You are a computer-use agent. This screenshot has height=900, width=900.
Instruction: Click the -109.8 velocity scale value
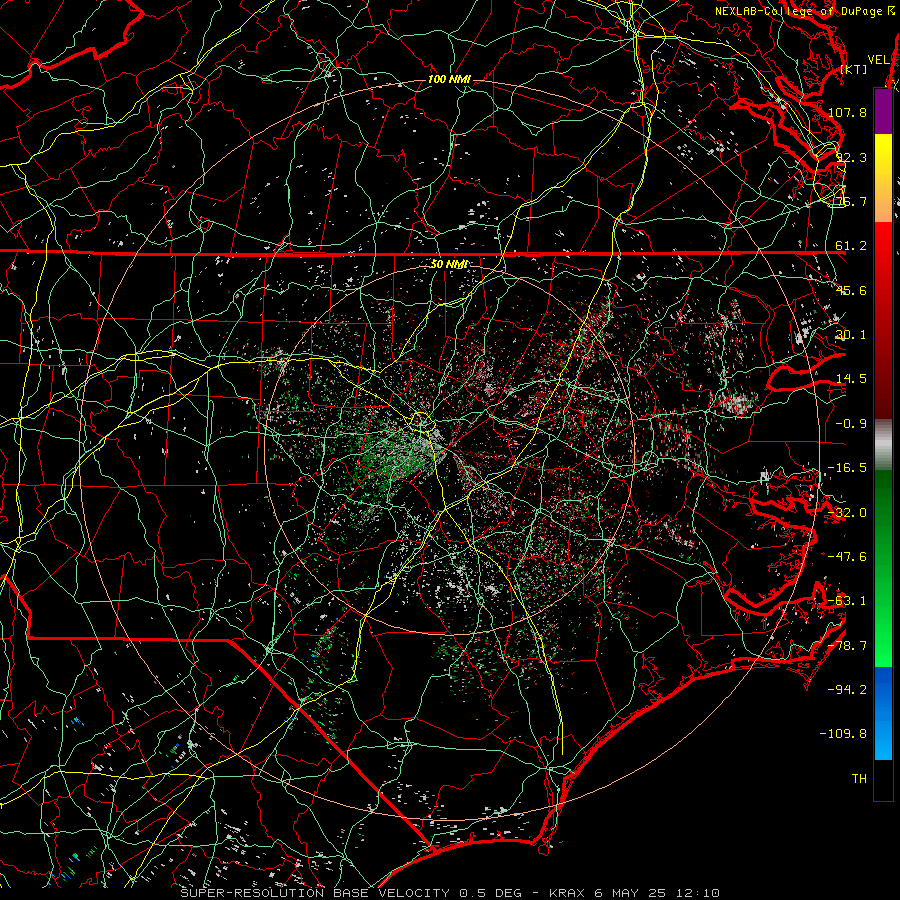point(844,734)
